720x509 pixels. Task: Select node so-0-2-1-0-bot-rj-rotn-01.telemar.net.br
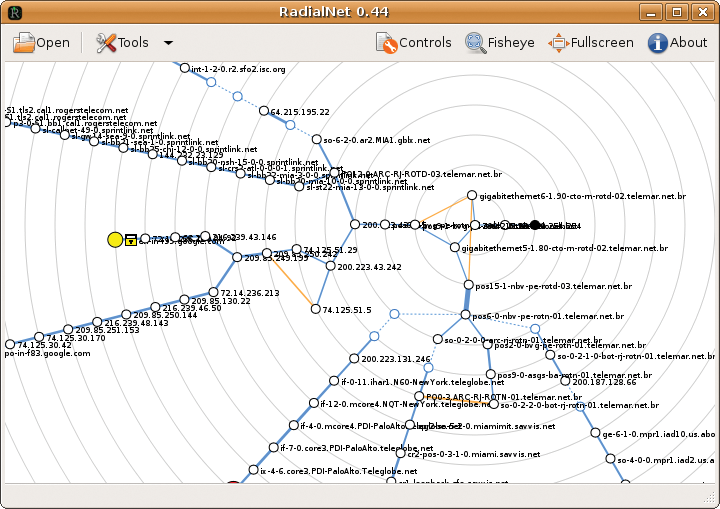coord(550,355)
